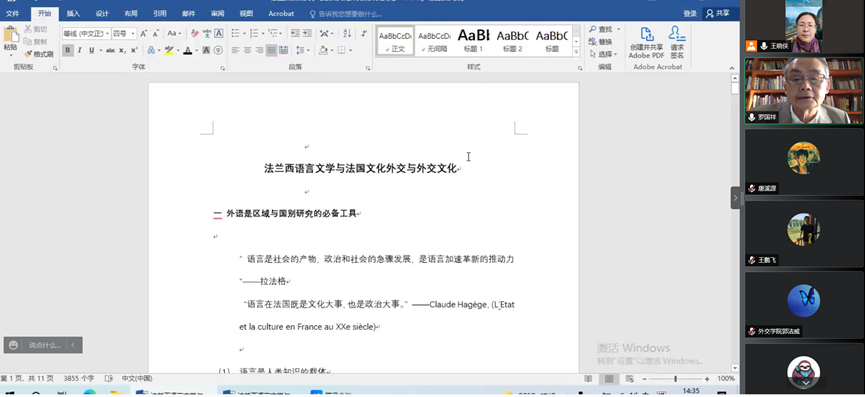Click the 共享 share button

(718, 14)
